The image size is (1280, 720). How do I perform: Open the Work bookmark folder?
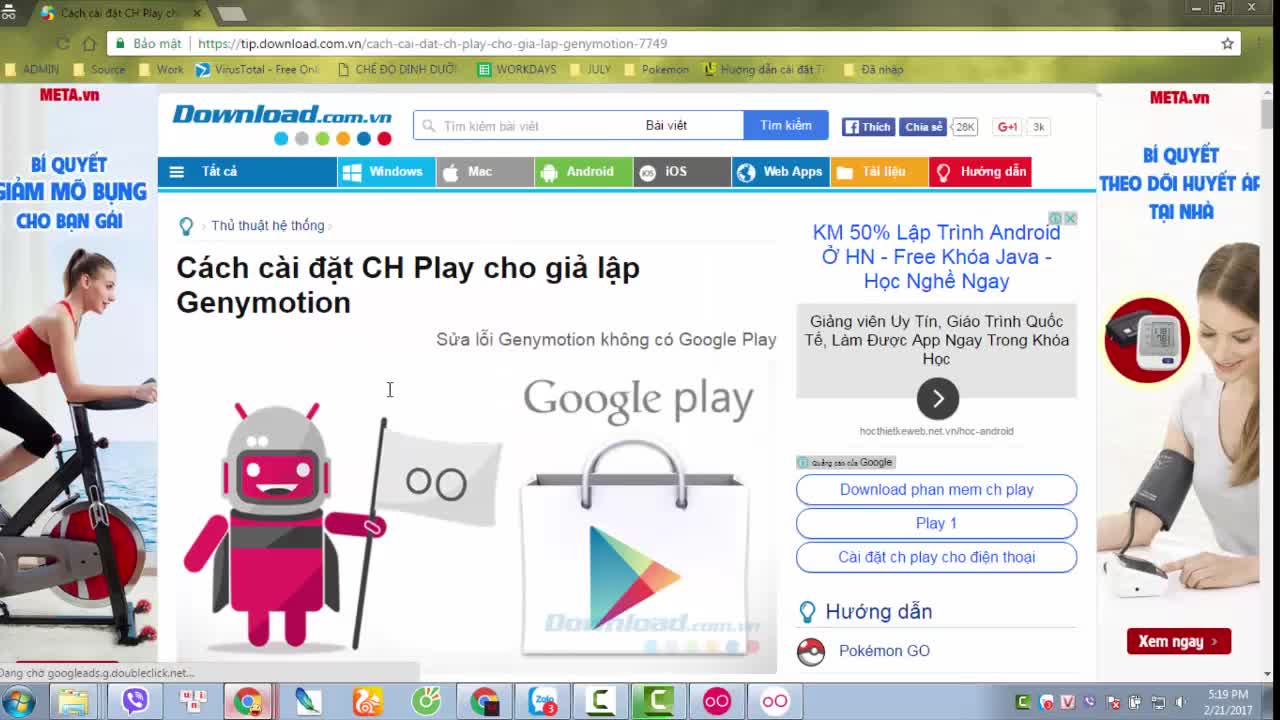pyautogui.click(x=161, y=70)
